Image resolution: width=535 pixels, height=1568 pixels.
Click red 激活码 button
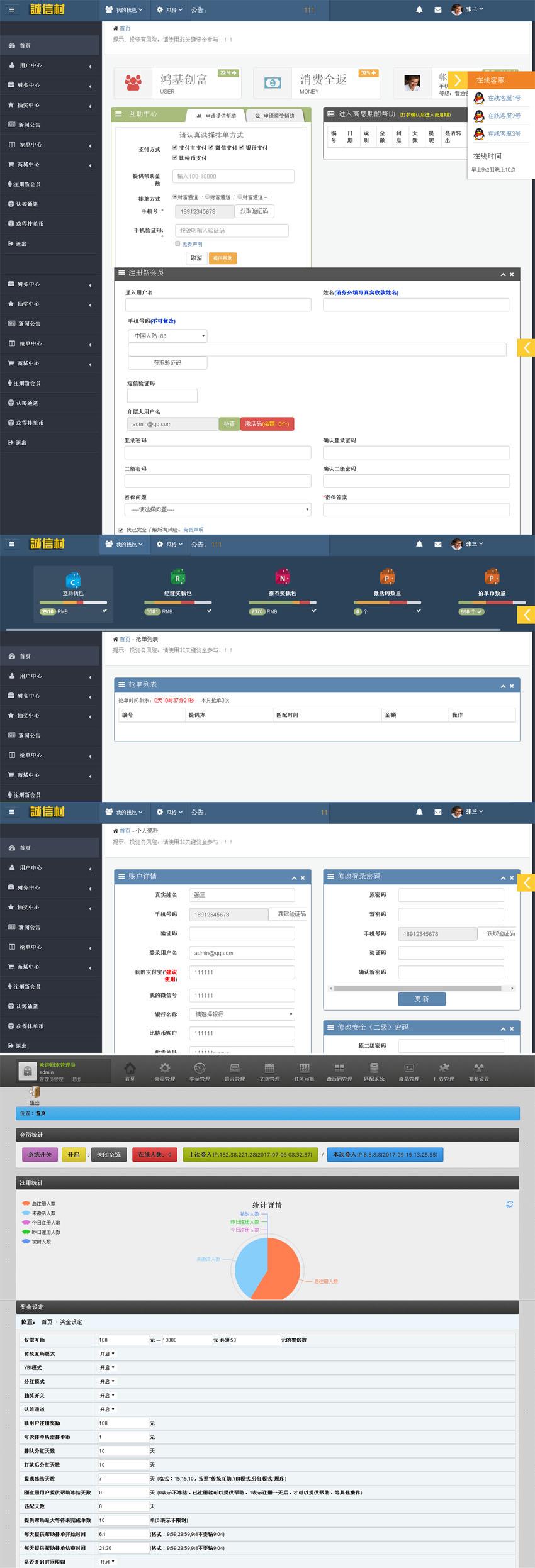pyautogui.click(x=267, y=424)
